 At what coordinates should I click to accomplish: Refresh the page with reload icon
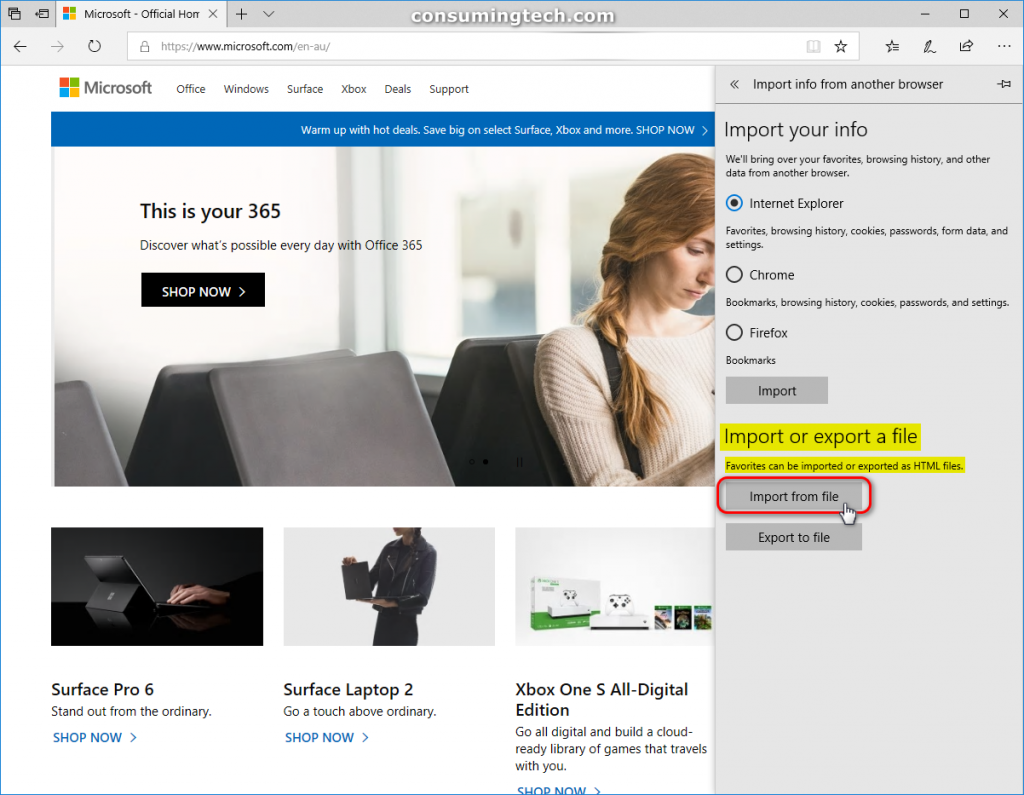click(95, 46)
